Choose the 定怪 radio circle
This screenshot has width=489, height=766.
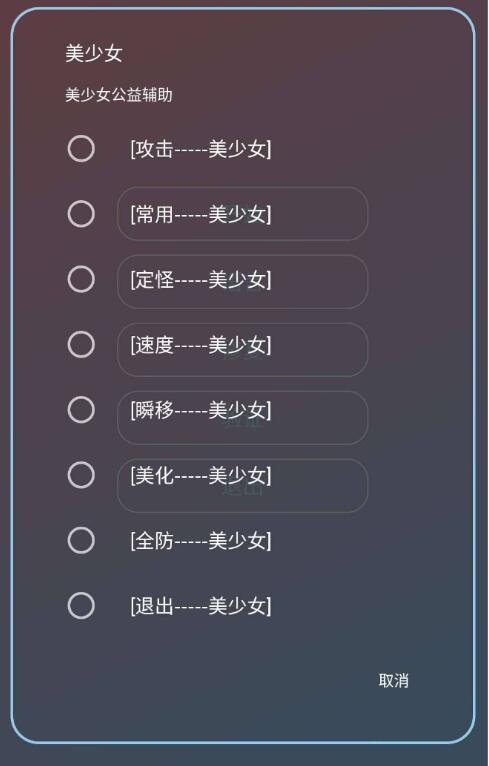pos(81,279)
